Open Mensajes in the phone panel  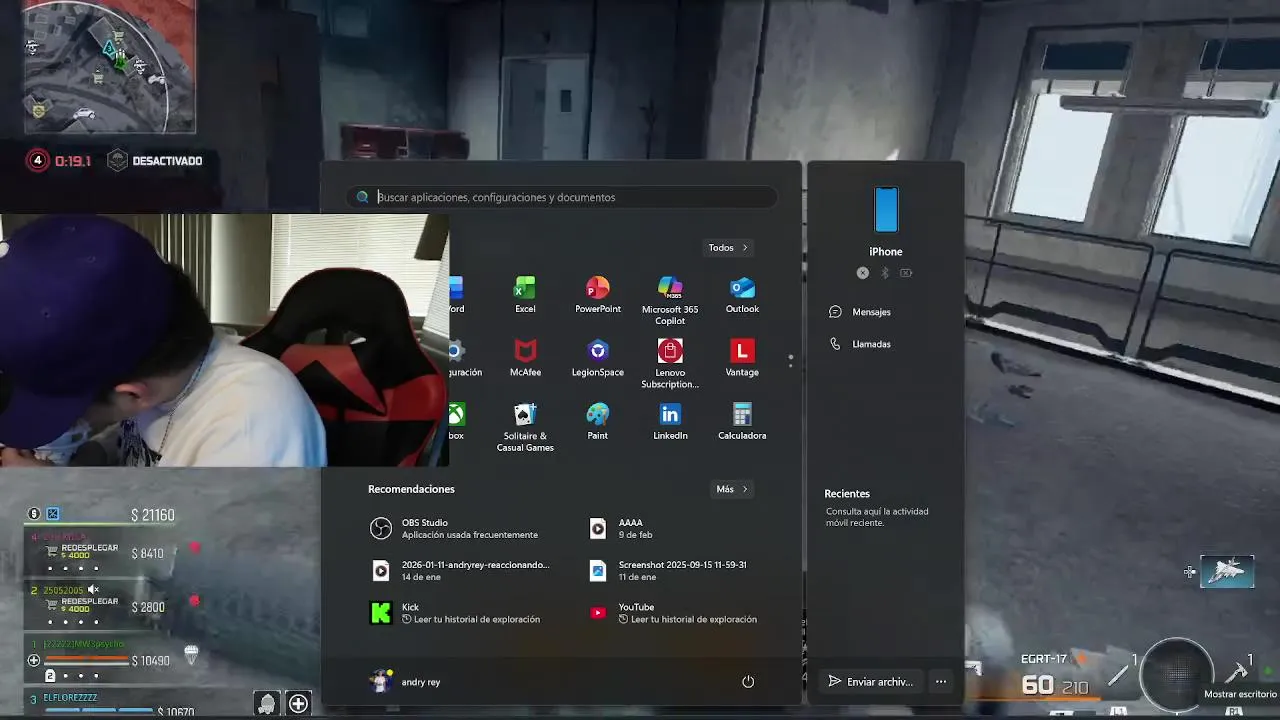(x=860, y=312)
